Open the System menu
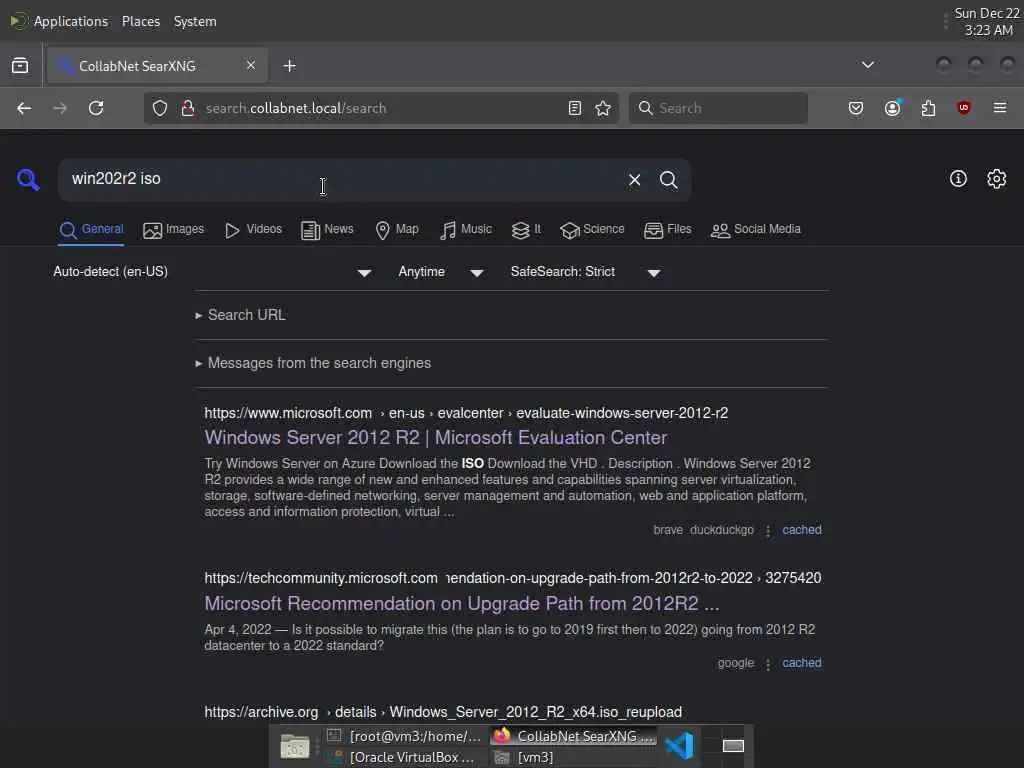 tap(195, 21)
